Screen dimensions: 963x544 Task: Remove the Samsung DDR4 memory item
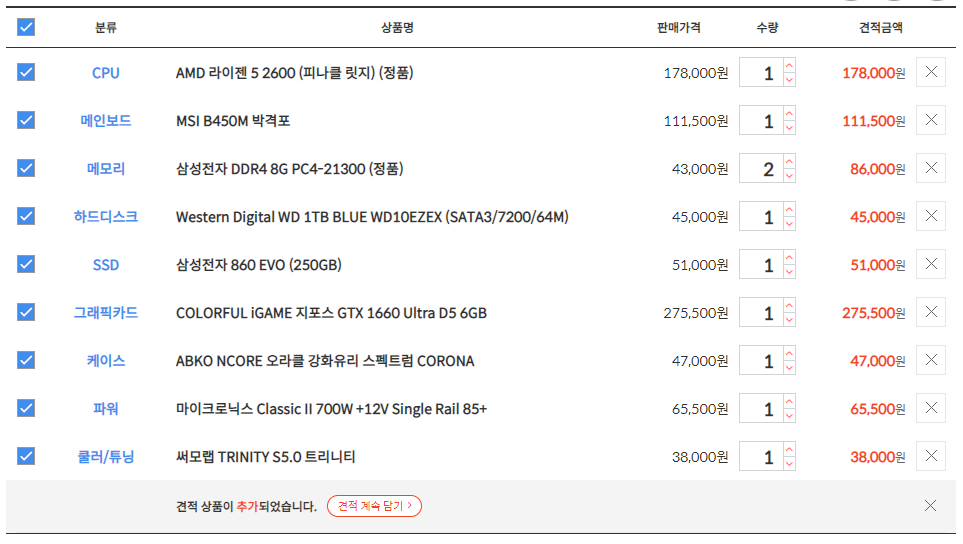930,168
